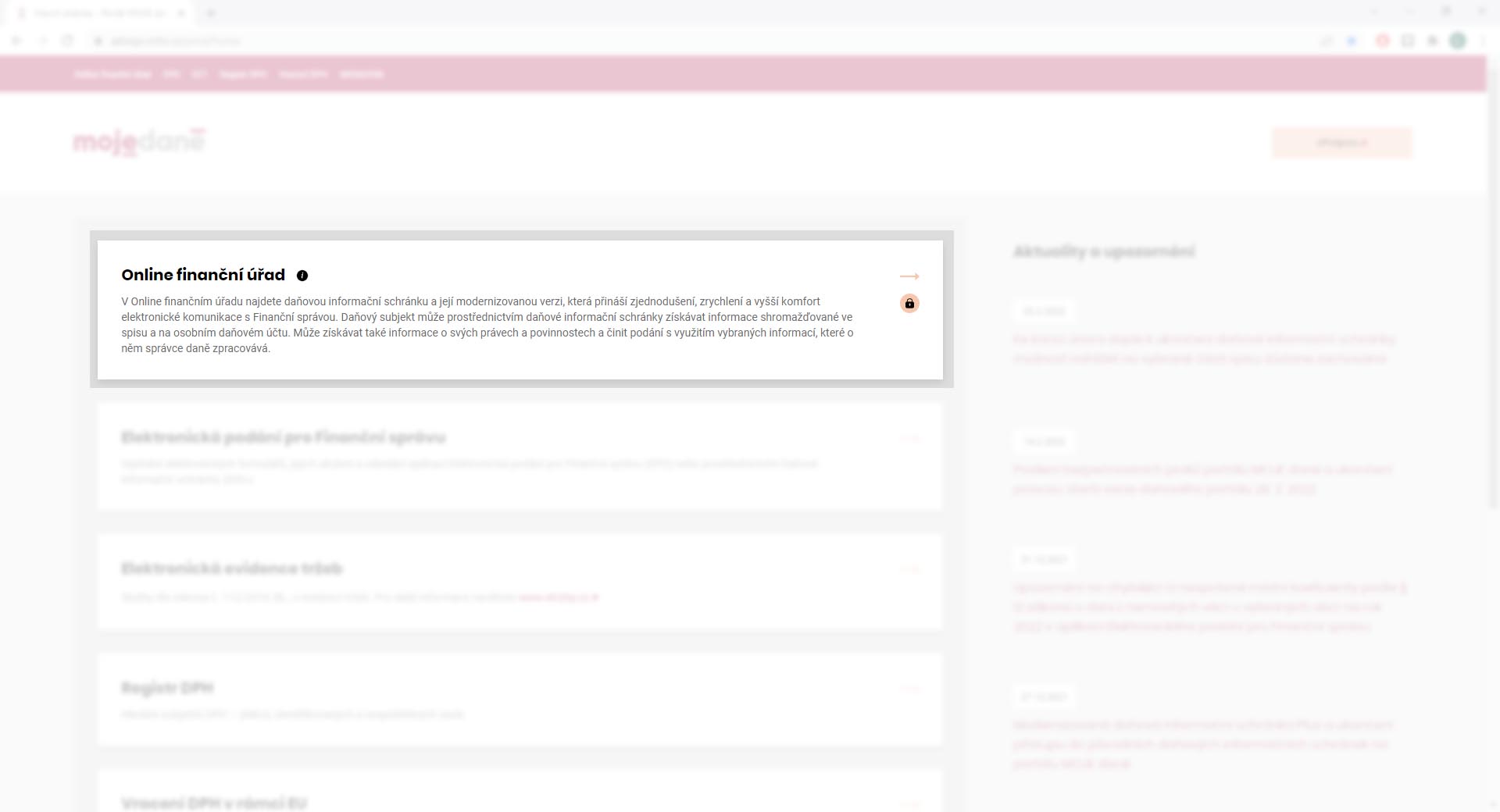Open the browser three-dot menu
1500x812 pixels.
point(1482,41)
